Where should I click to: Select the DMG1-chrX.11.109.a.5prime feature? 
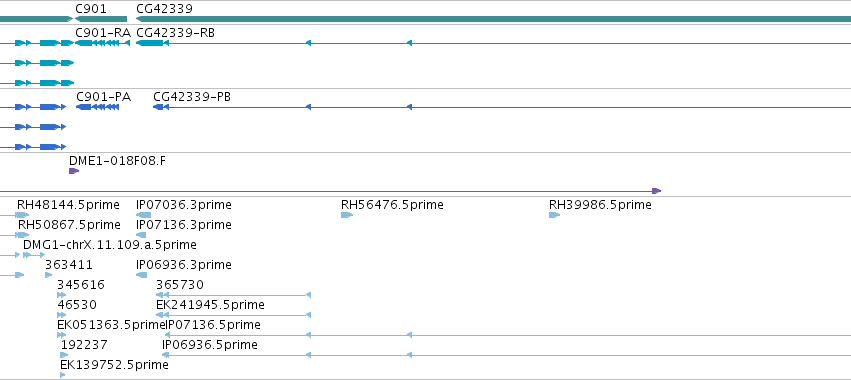[x=34, y=255]
